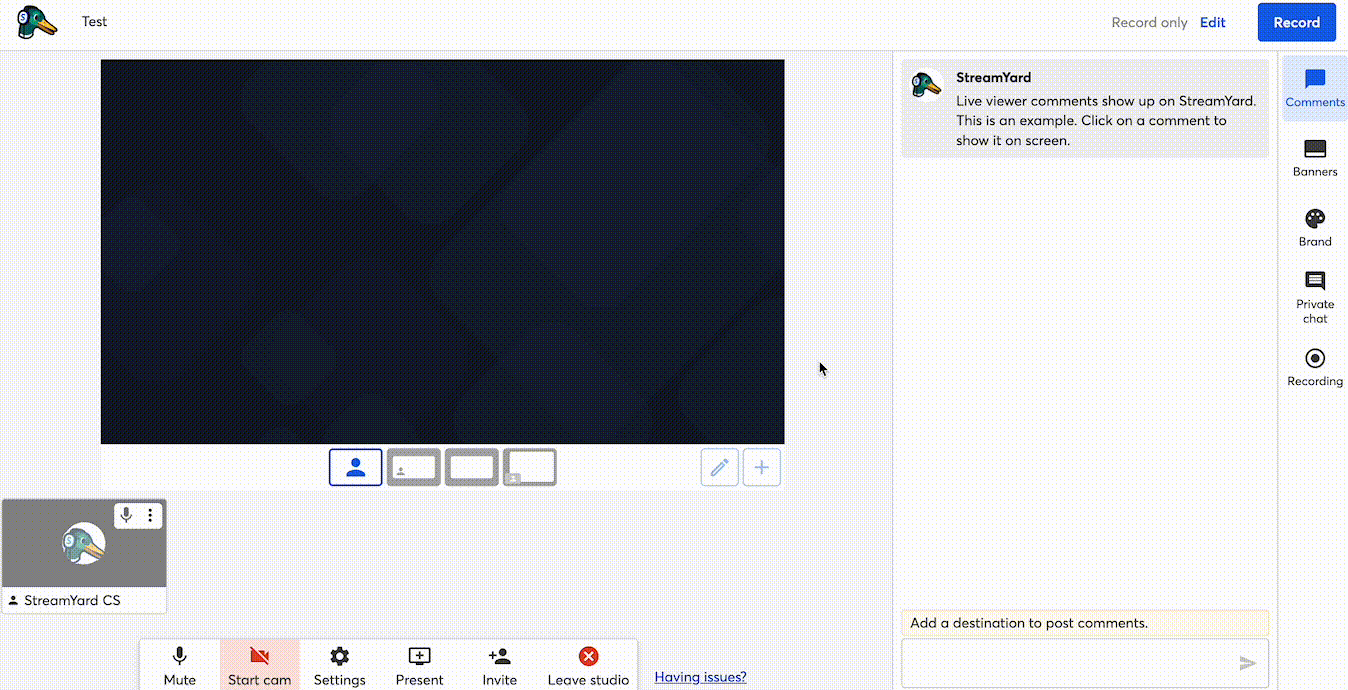Select the solo single-person layout
Viewport: 1348px width, 690px height.
tap(355, 467)
